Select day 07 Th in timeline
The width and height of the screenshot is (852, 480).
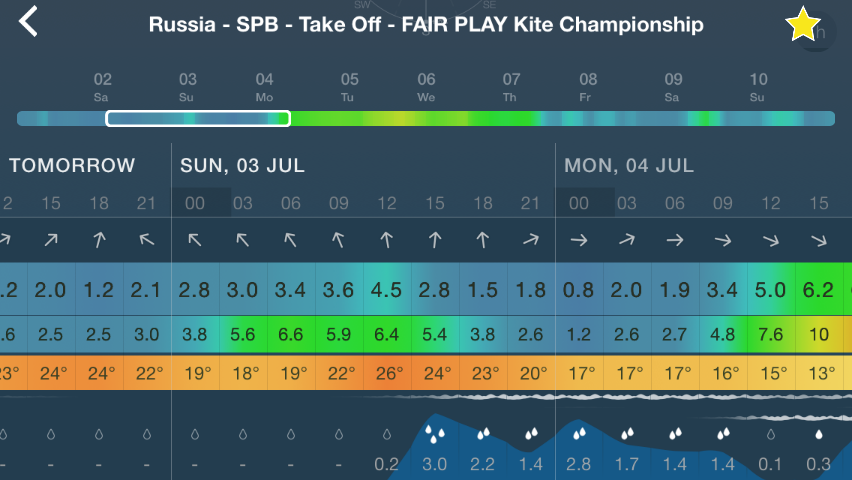tap(510, 87)
